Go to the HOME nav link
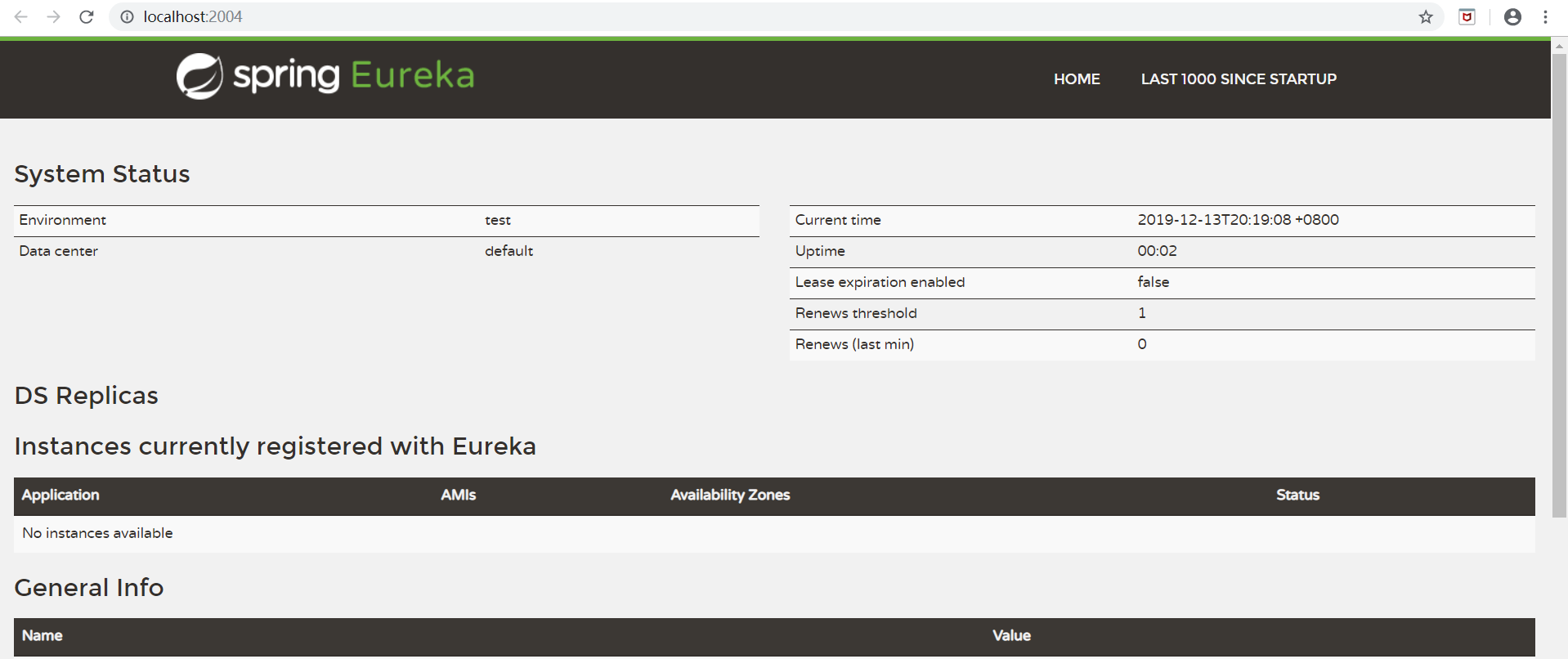Screen dimensions: 1568x659 [1077, 79]
